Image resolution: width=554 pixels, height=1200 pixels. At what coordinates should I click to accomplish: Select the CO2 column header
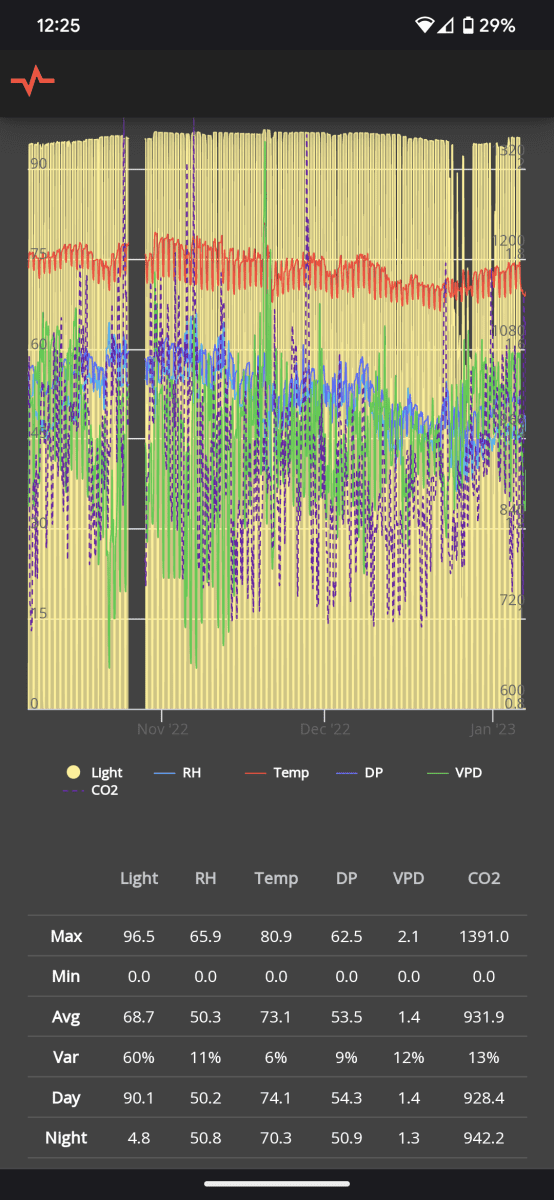pos(484,878)
